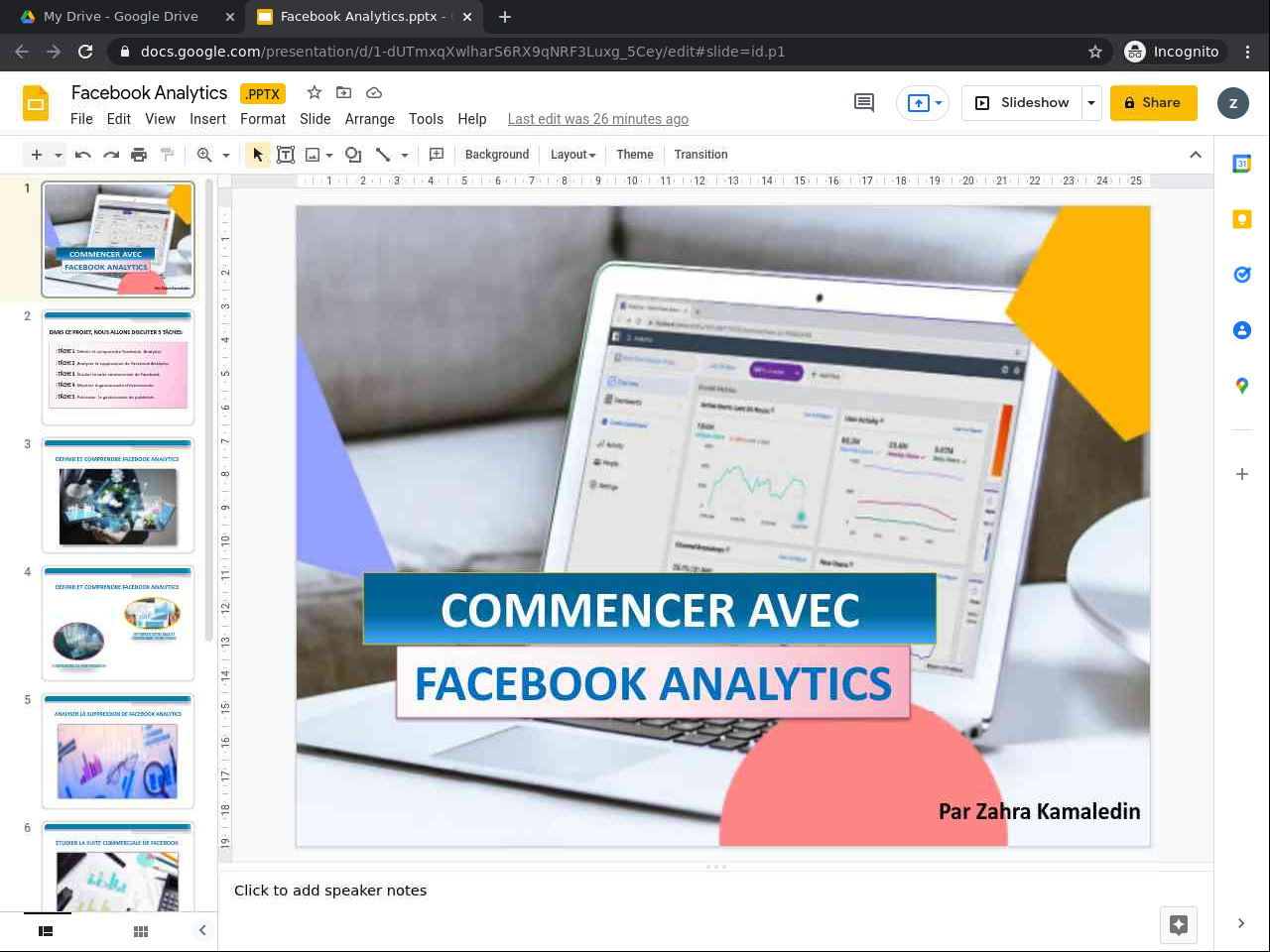The image size is (1270, 952).
Task: Select slide 3 thumbnail in filmstrip
Action: point(118,496)
